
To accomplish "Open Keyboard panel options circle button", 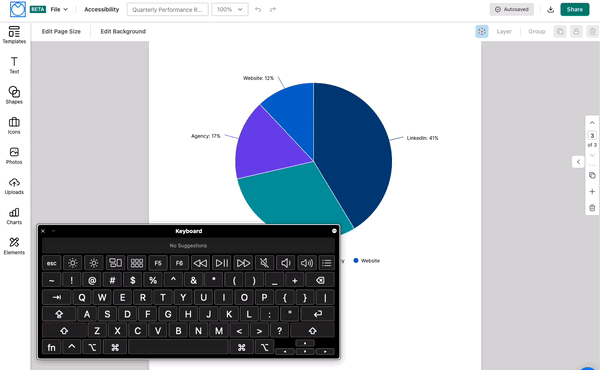I will point(334,231).
